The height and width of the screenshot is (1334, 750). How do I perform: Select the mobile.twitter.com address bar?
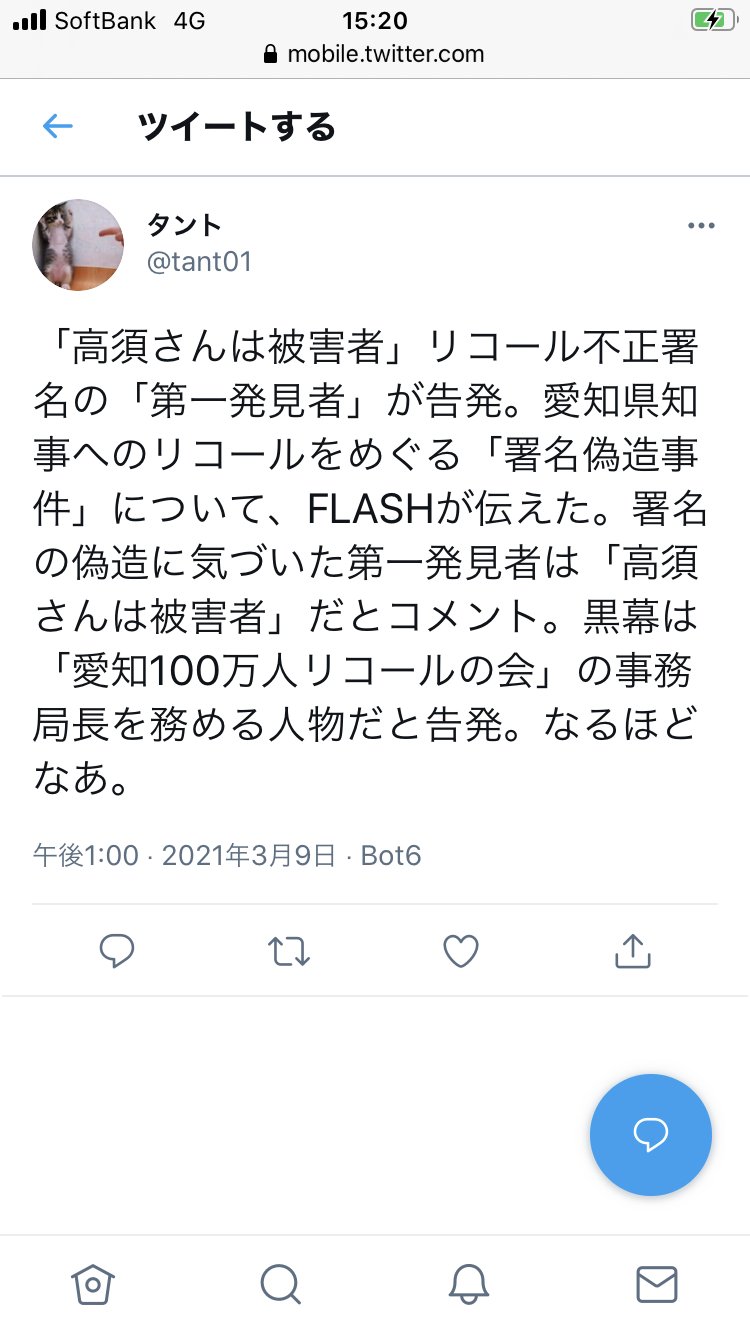(x=374, y=54)
